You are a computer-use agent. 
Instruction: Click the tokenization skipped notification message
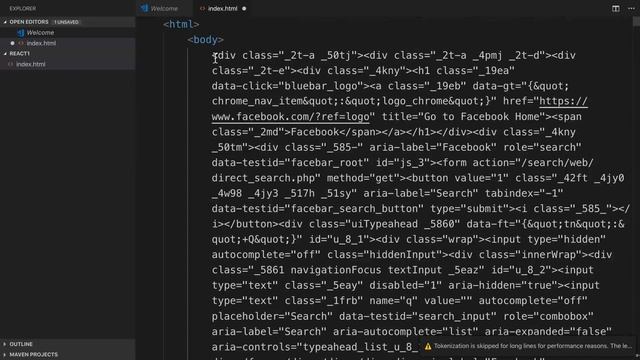tap(533, 346)
